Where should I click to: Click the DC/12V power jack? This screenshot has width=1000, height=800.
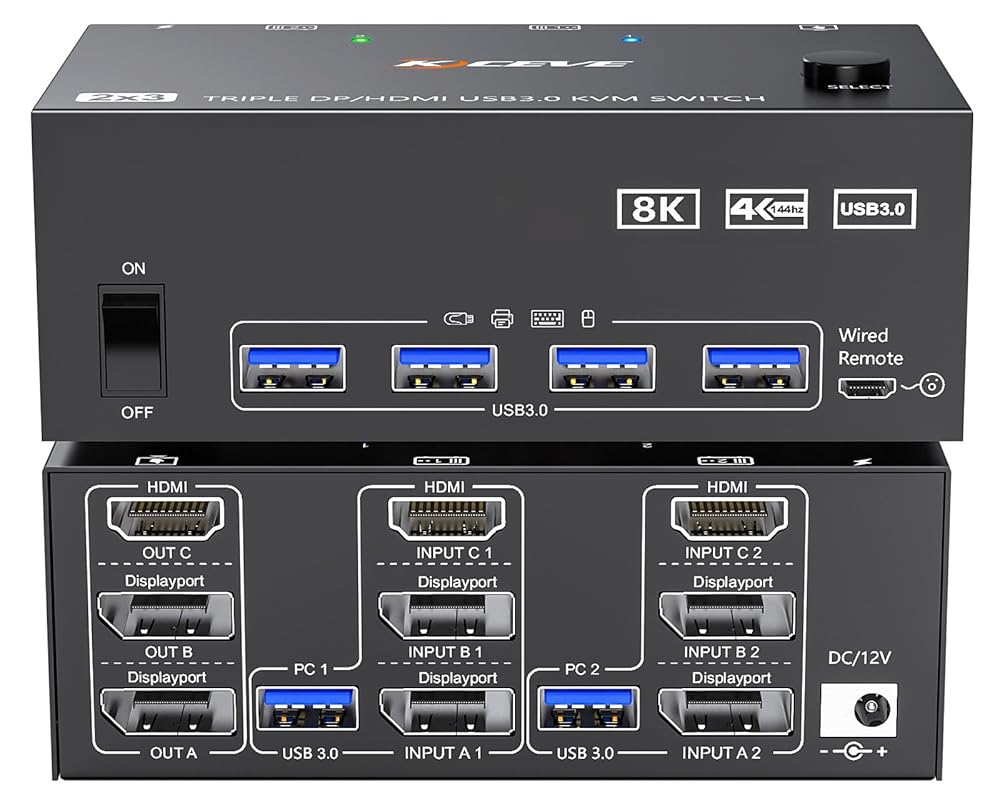[858, 710]
